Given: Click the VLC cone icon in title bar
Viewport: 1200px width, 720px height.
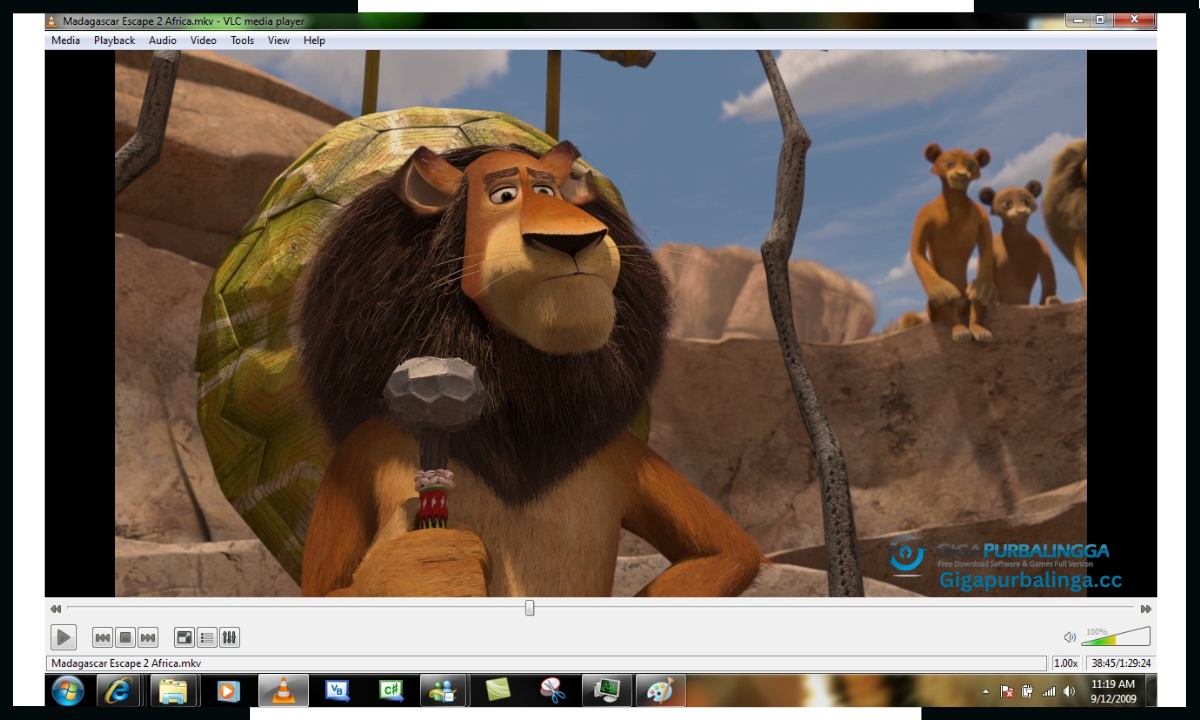Looking at the screenshot, I should tap(52, 20).
